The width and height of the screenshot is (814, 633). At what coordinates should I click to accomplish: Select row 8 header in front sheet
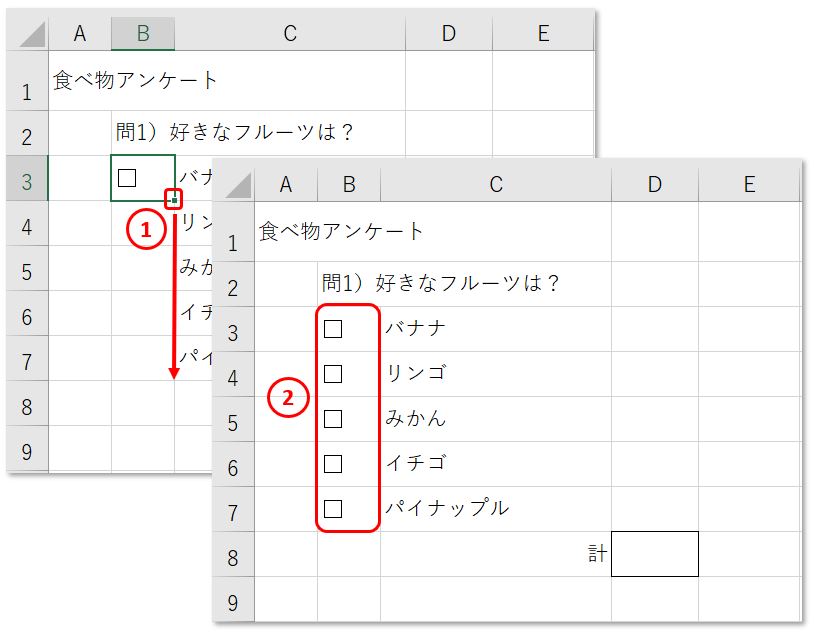click(233, 554)
